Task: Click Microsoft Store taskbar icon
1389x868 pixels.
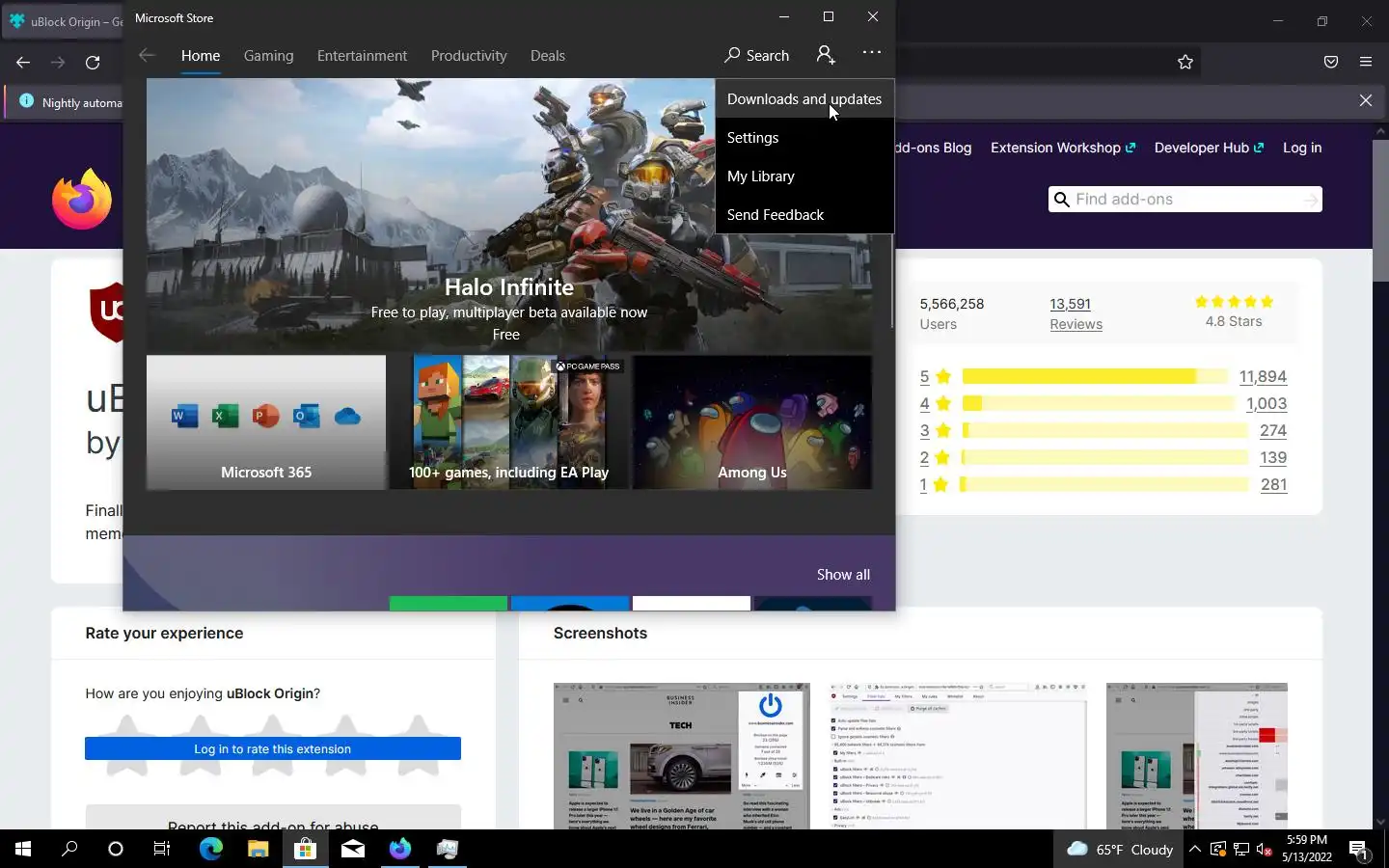Action: point(305,849)
